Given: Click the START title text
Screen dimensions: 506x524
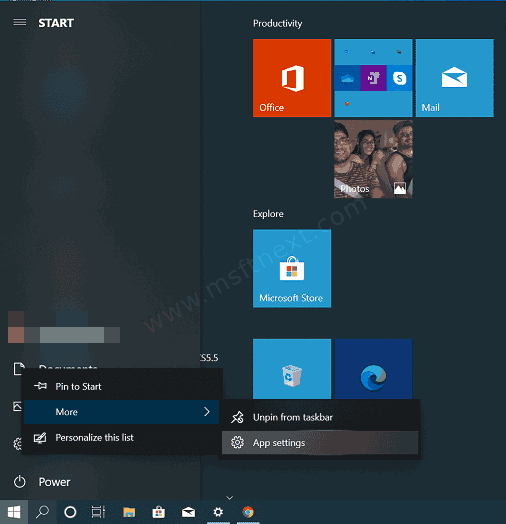Looking at the screenshot, I should (x=56, y=23).
